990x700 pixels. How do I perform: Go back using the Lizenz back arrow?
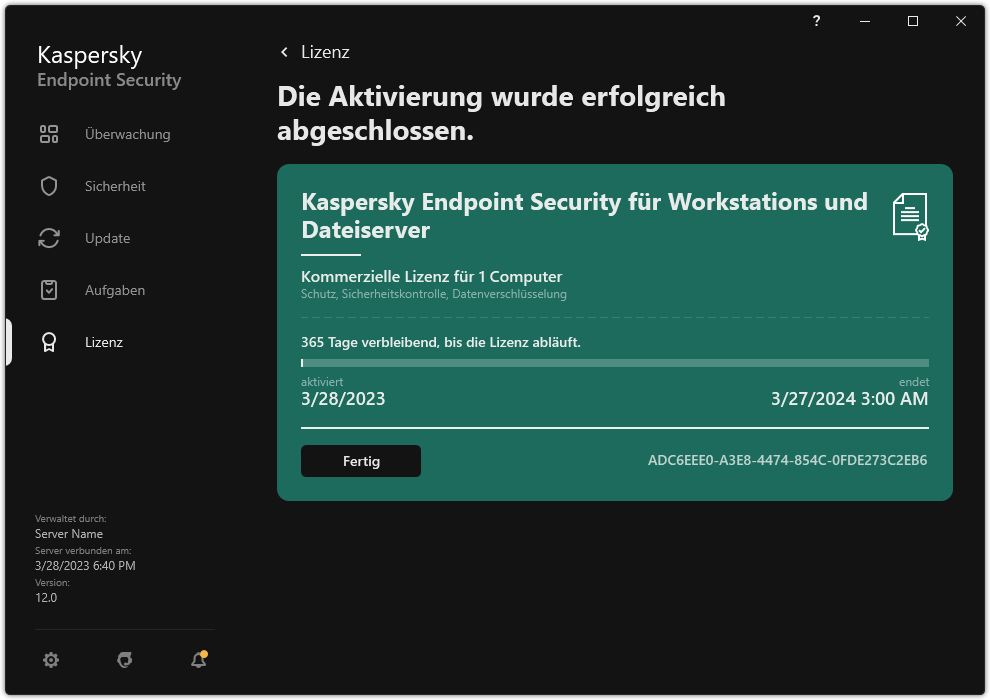click(284, 51)
